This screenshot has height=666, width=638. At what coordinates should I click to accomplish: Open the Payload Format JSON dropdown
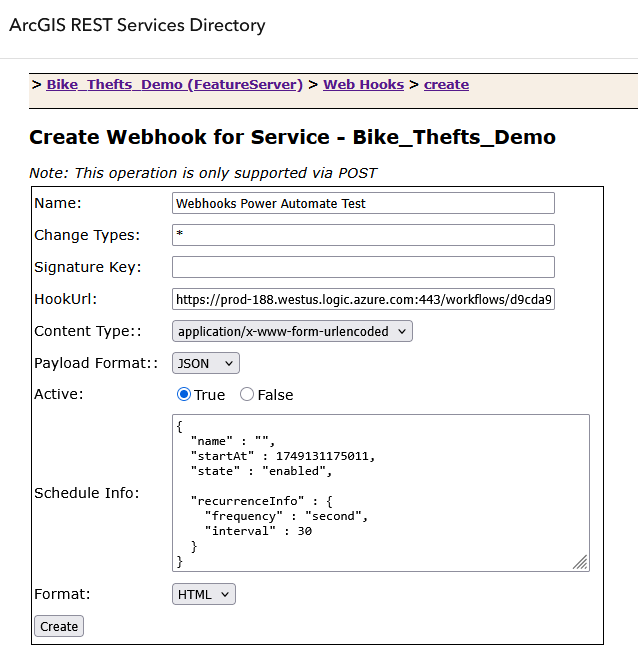tap(206, 363)
